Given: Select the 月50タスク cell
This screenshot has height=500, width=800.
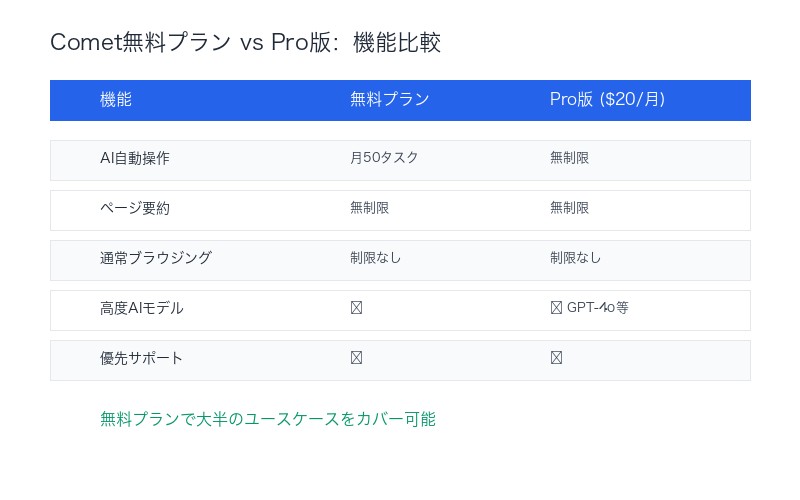Looking at the screenshot, I should (x=384, y=158).
